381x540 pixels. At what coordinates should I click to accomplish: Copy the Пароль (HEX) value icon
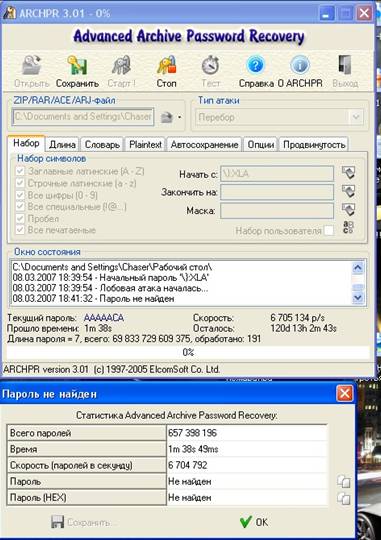coord(343,498)
